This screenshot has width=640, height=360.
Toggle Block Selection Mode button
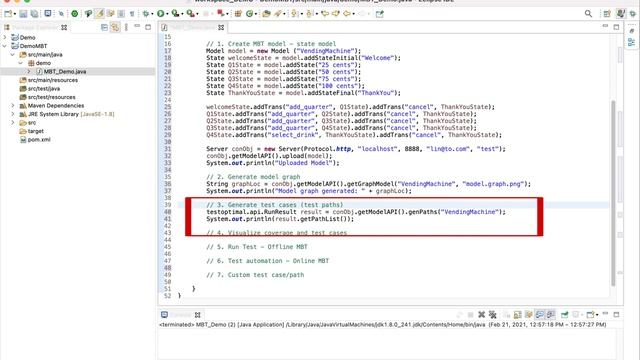(x=121, y=13)
